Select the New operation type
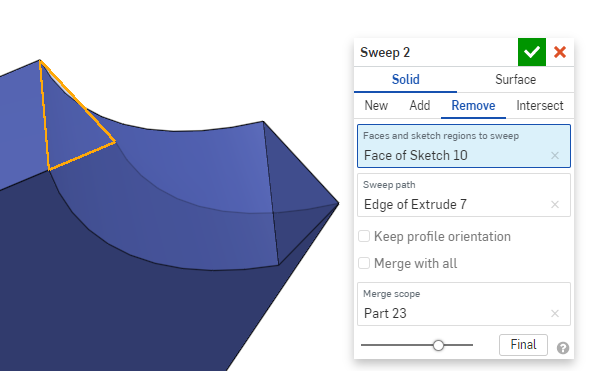605x371 pixels. (x=376, y=105)
